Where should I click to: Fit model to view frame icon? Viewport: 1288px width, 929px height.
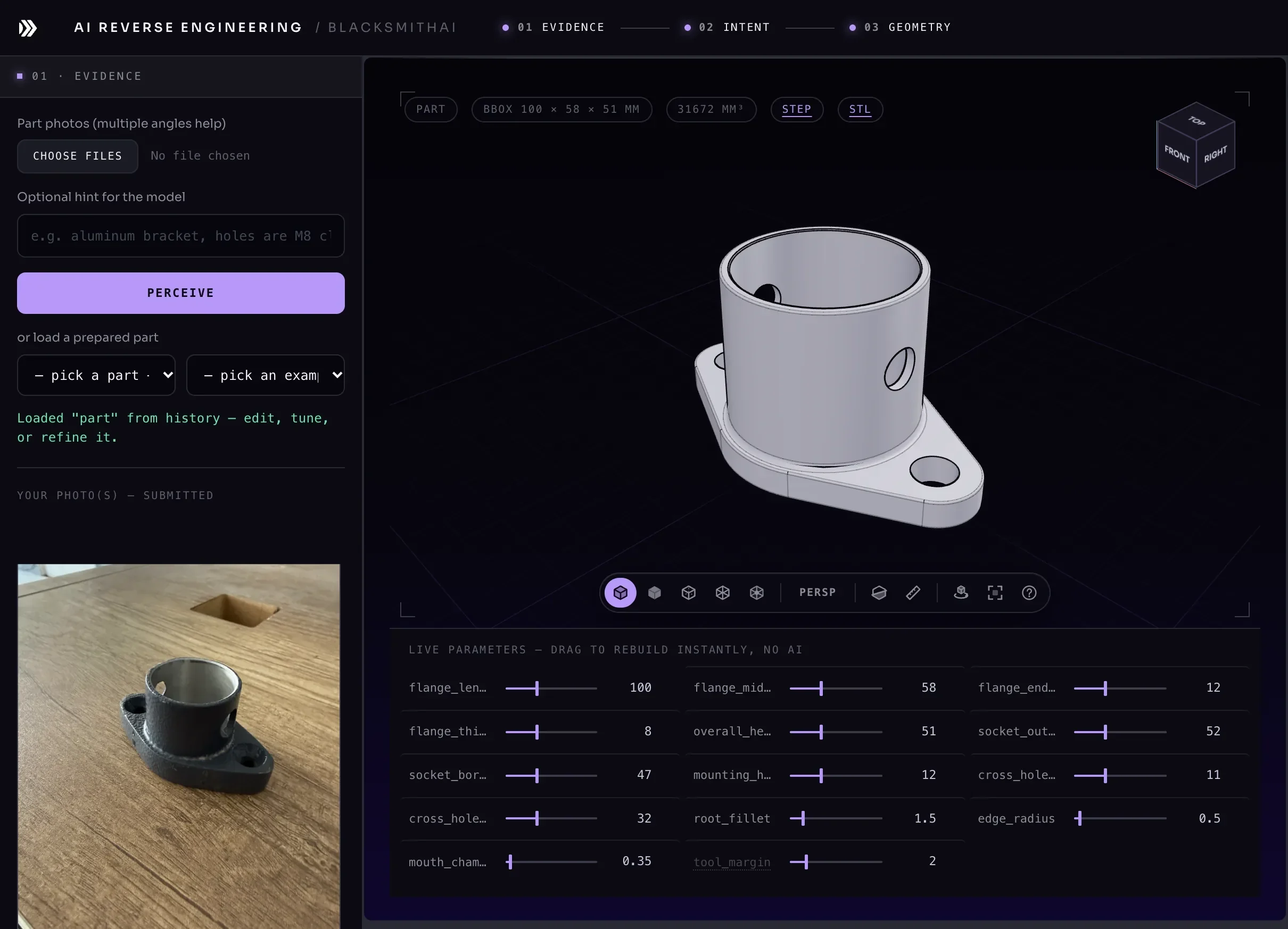click(995, 593)
